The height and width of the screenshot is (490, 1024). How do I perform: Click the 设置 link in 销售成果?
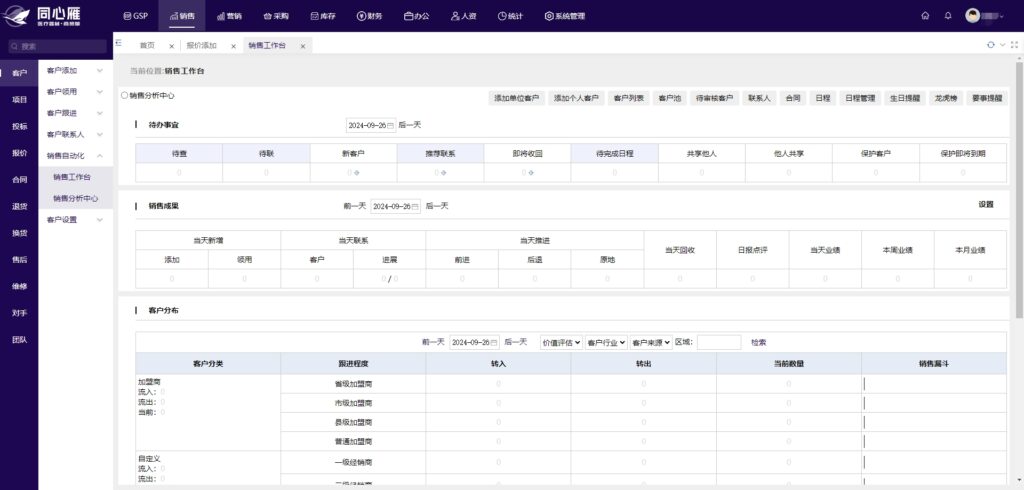click(x=985, y=204)
